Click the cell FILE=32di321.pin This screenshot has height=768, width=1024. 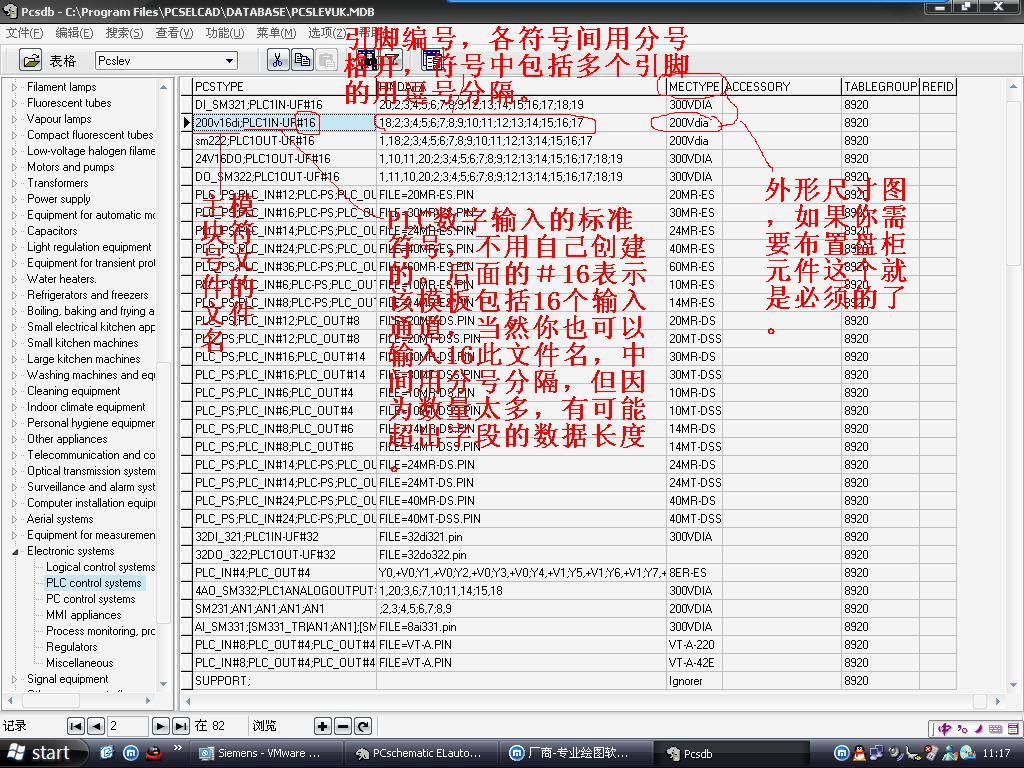[x=521, y=537]
